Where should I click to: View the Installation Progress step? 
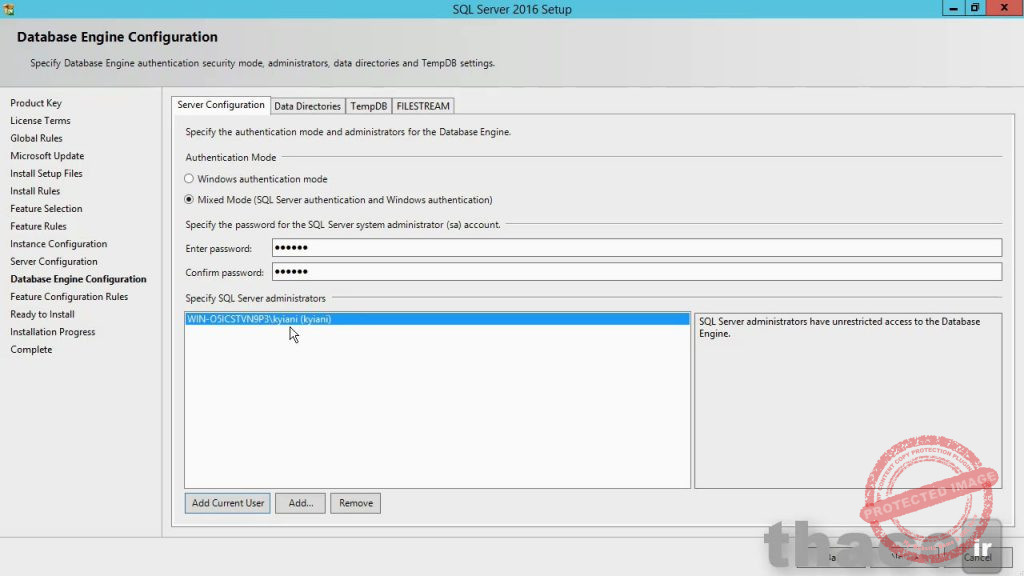point(52,331)
